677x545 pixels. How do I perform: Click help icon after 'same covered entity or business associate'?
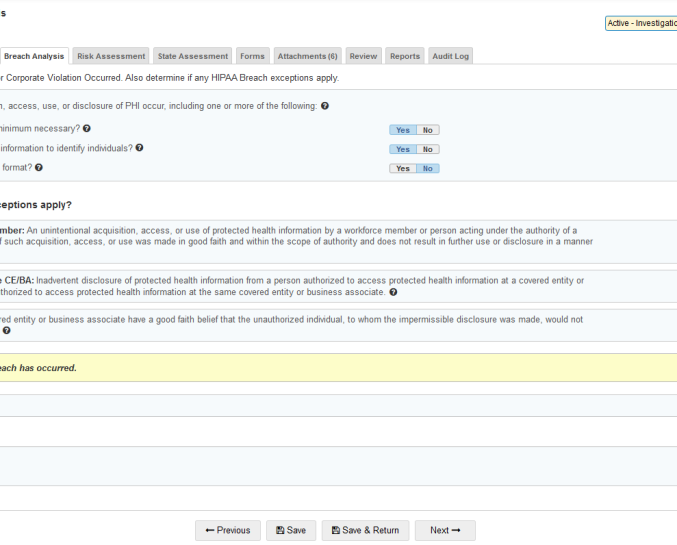coord(393,292)
